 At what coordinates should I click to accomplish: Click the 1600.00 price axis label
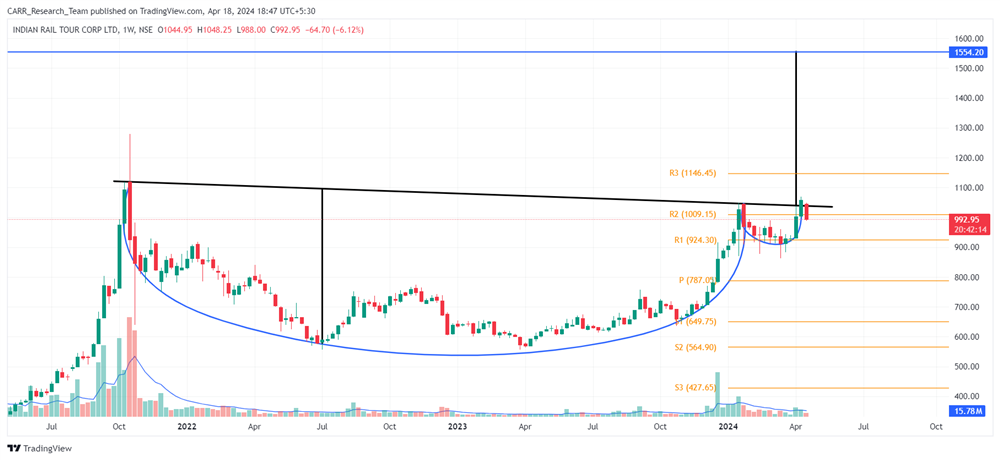970,39
